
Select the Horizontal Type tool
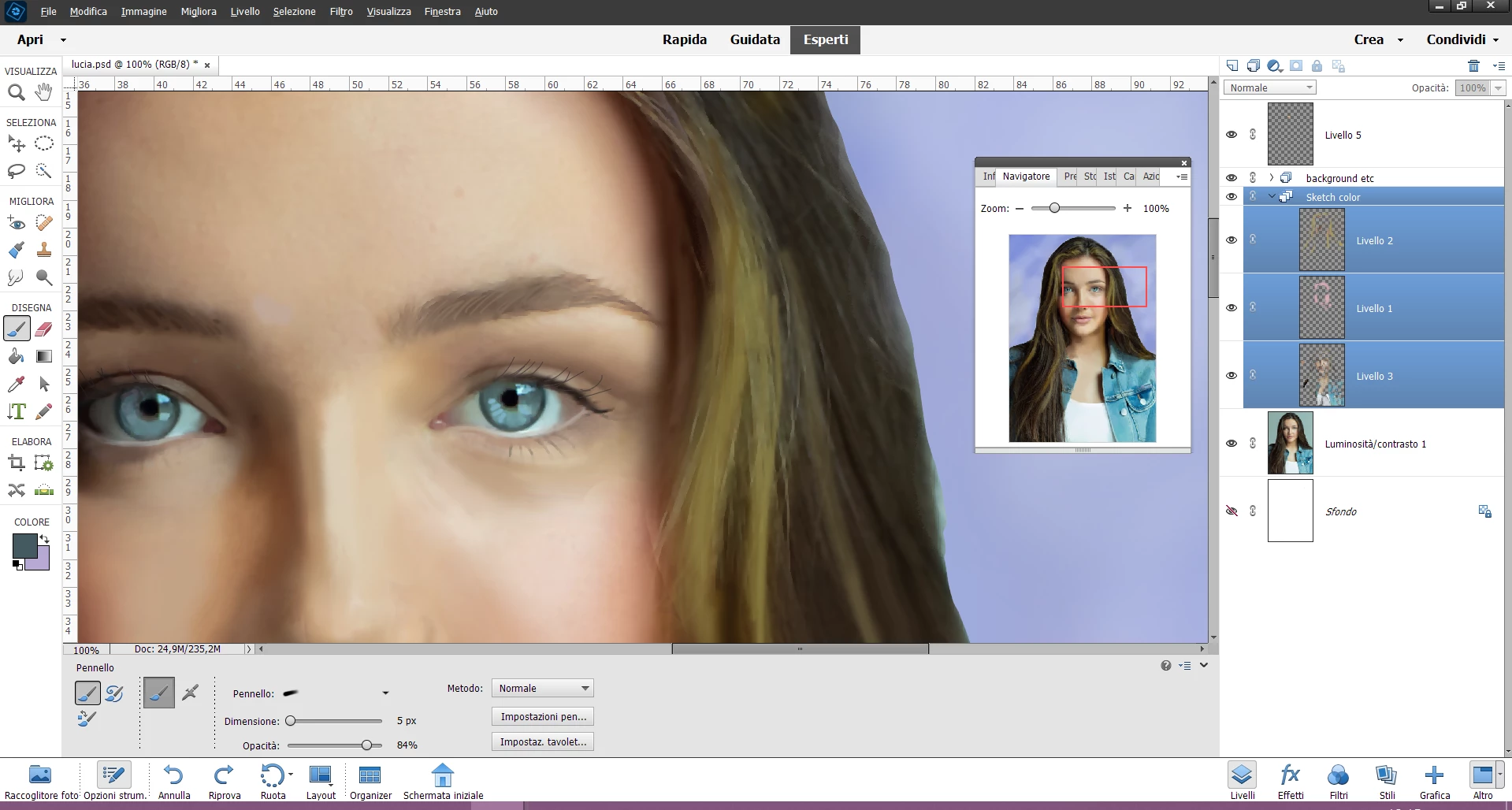(x=16, y=411)
